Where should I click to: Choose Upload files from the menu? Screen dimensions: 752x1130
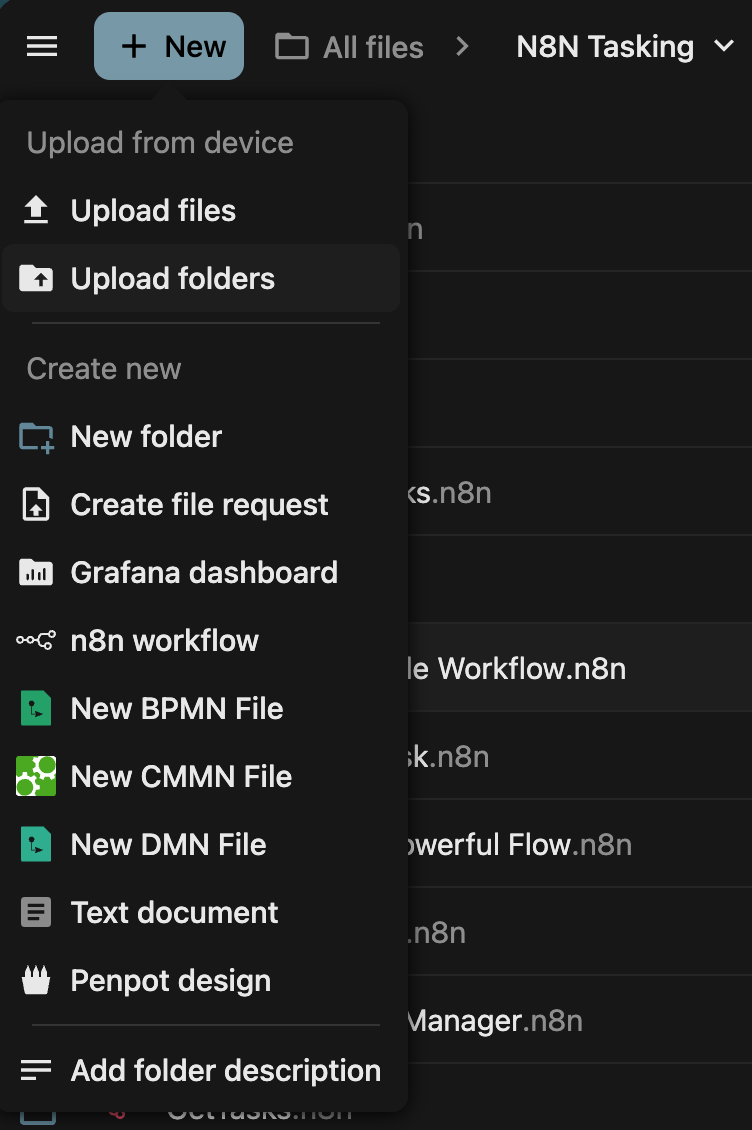(x=201, y=210)
